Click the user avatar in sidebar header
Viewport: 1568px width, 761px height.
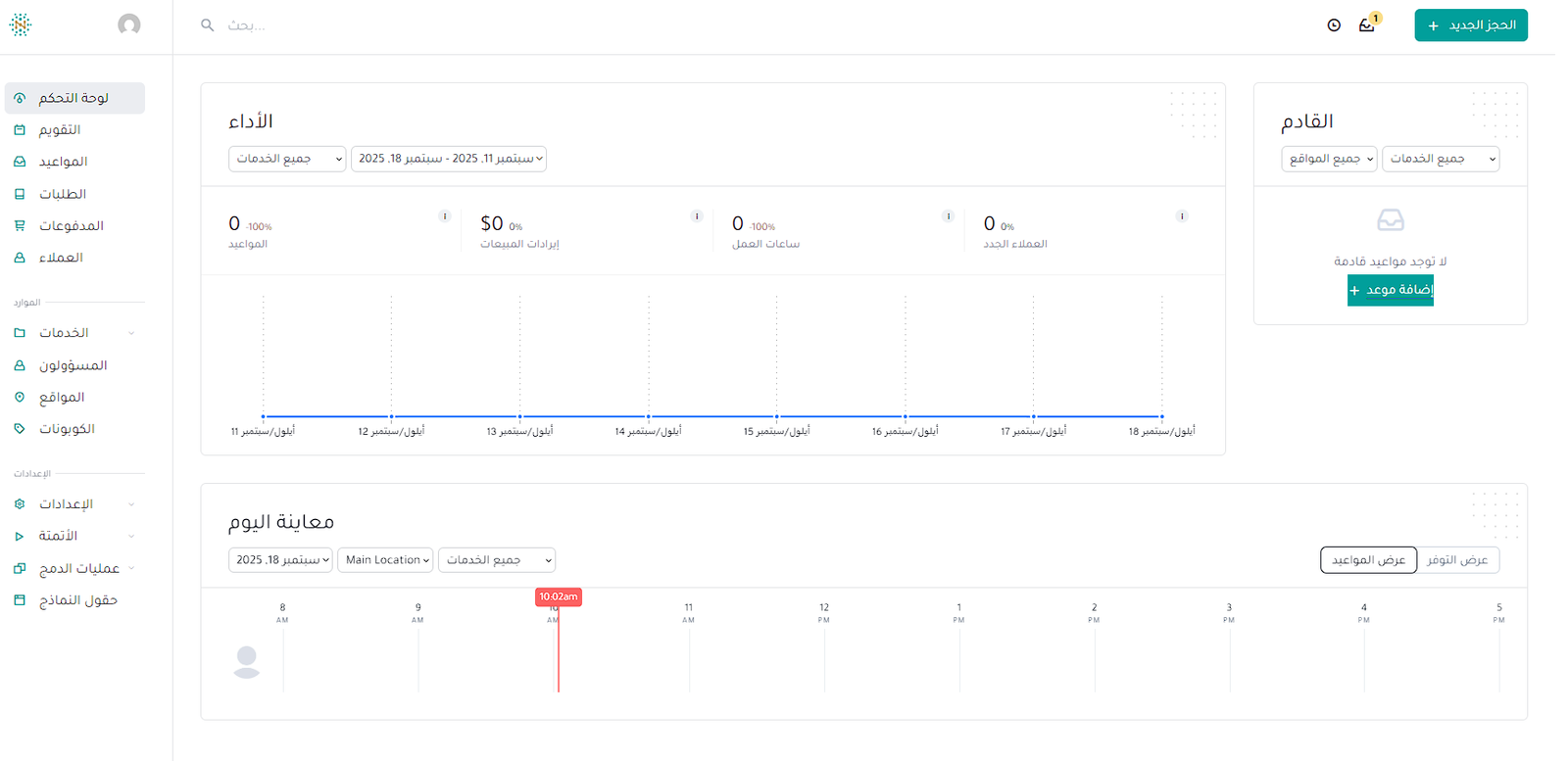point(129,24)
